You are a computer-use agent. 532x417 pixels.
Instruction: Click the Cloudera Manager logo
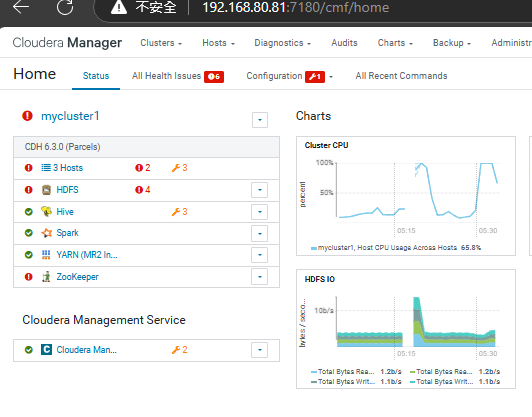click(67, 43)
